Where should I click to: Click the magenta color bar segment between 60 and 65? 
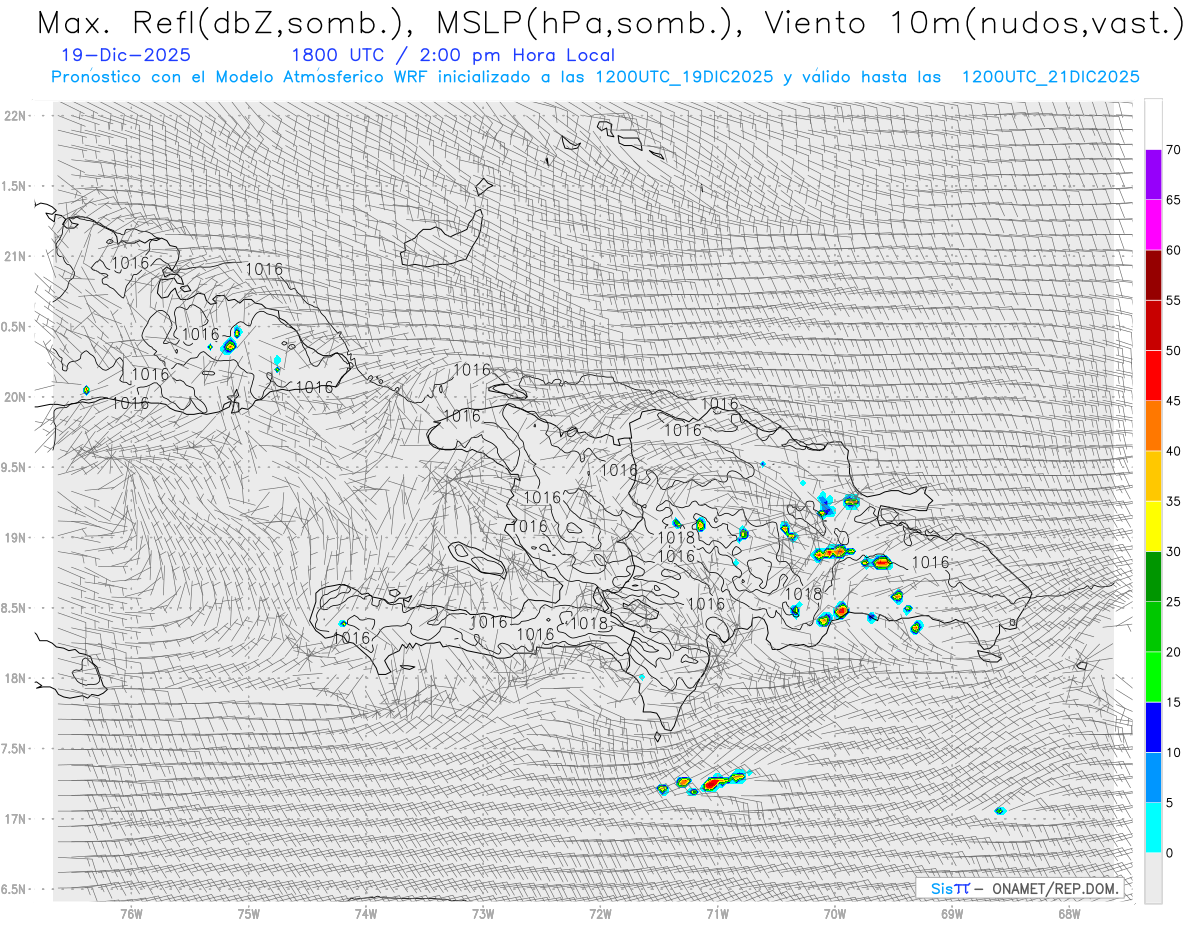tap(1153, 225)
